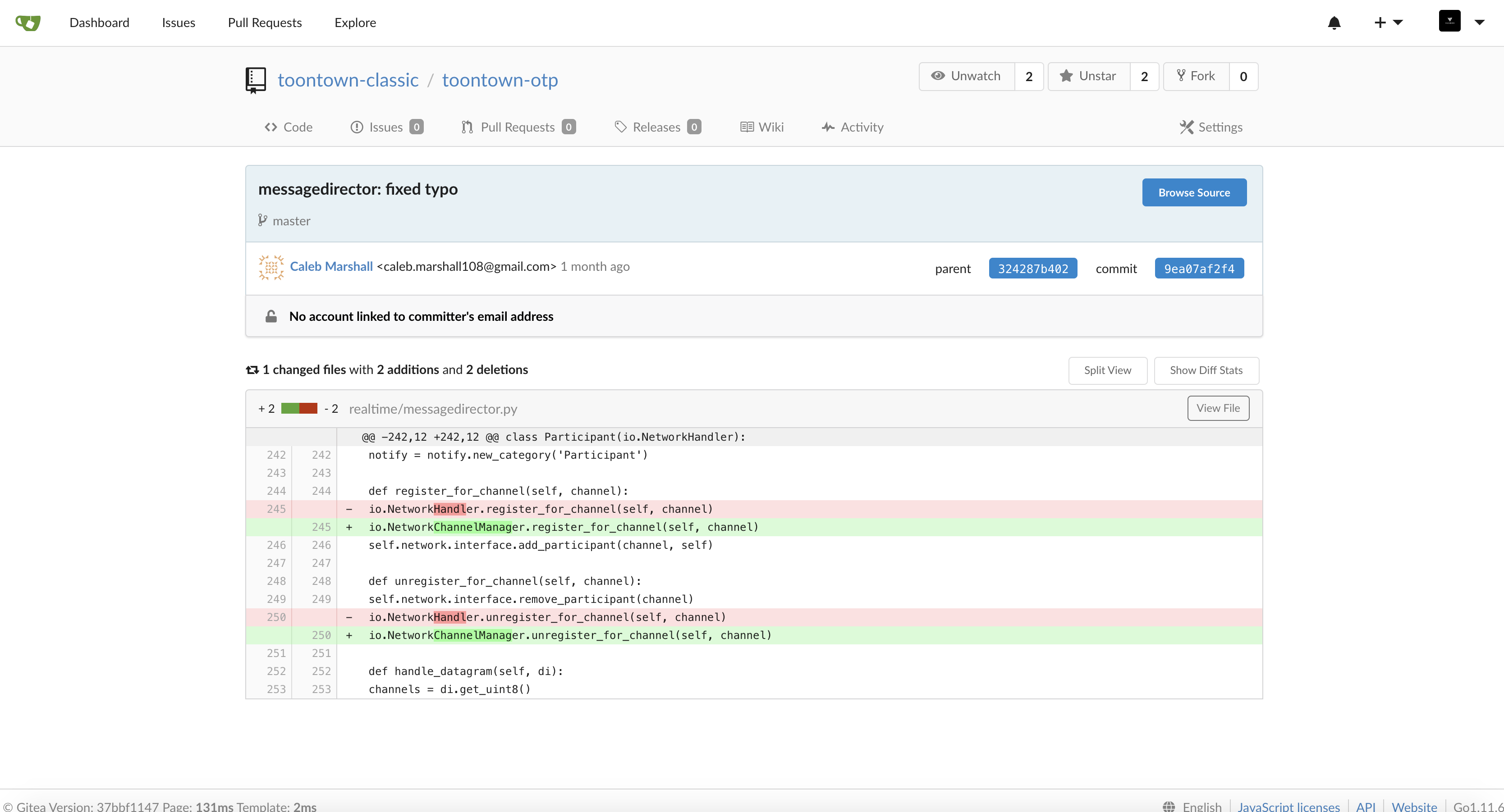Switch to Split View
This screenshot has height=812, width=1504.
point(1108,371)
